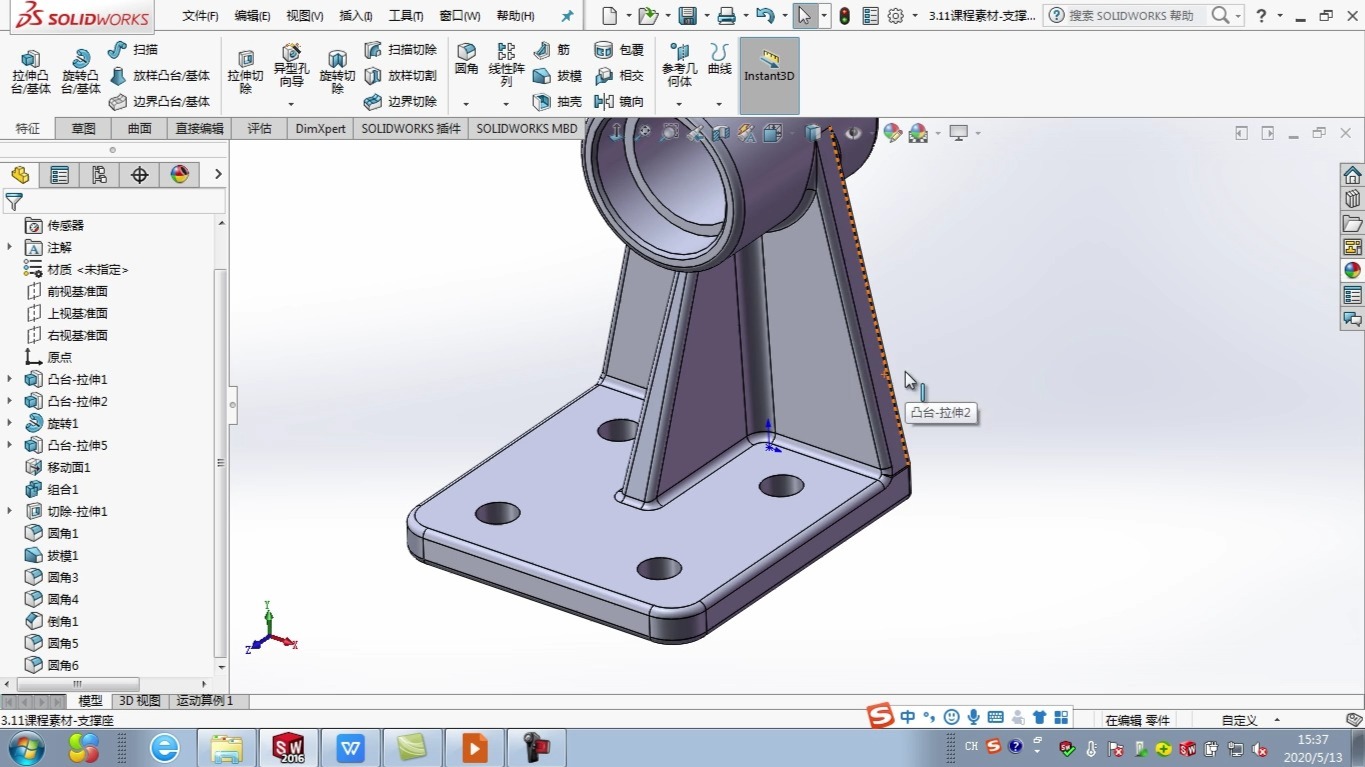The image size is (1365, 767).
Task: Expand the 注解 annotations node
Action: [11, 247]
